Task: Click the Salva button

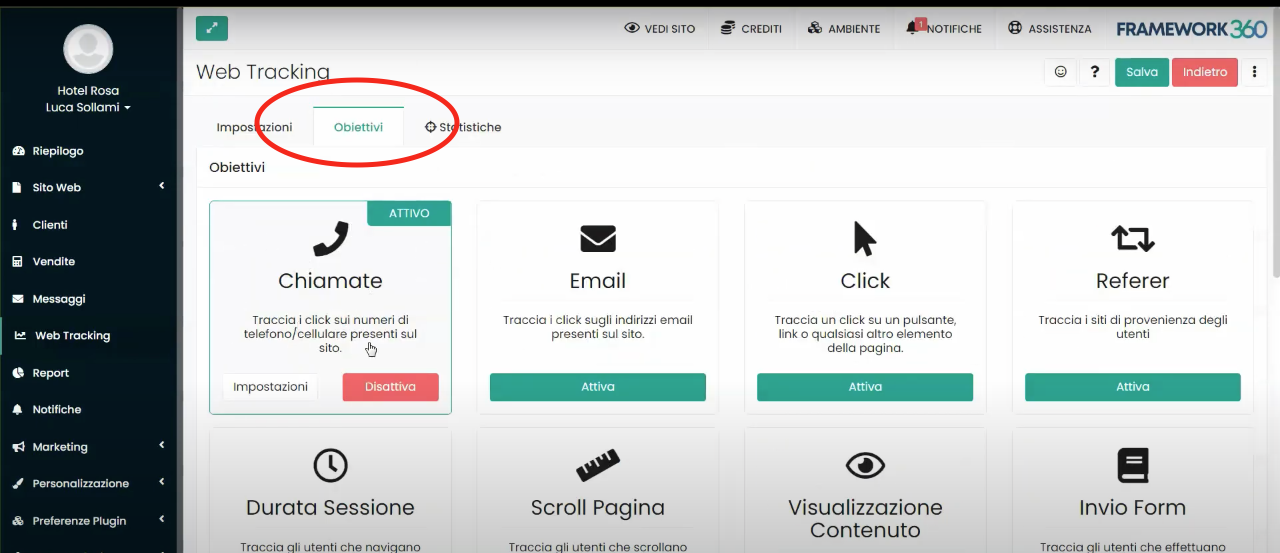Action: point(1142,72)
